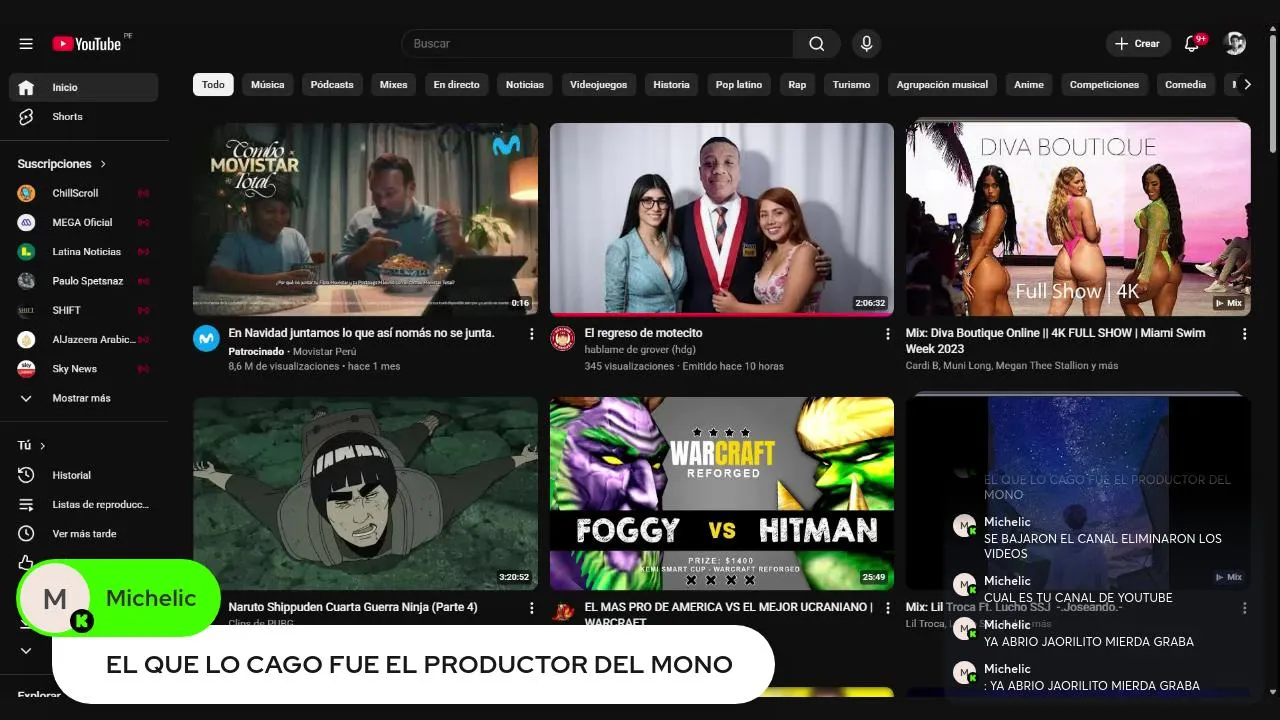This screenshot has width=1280, height=720.
Task: Open the Movistar ad video thumbnail
Action: tap(365, 219)
